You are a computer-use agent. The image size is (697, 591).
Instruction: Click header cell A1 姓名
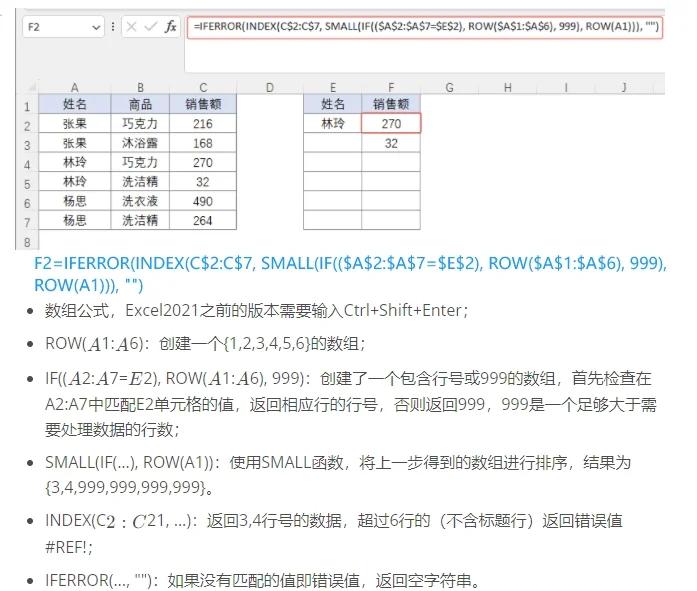click(x=75, y=104)
